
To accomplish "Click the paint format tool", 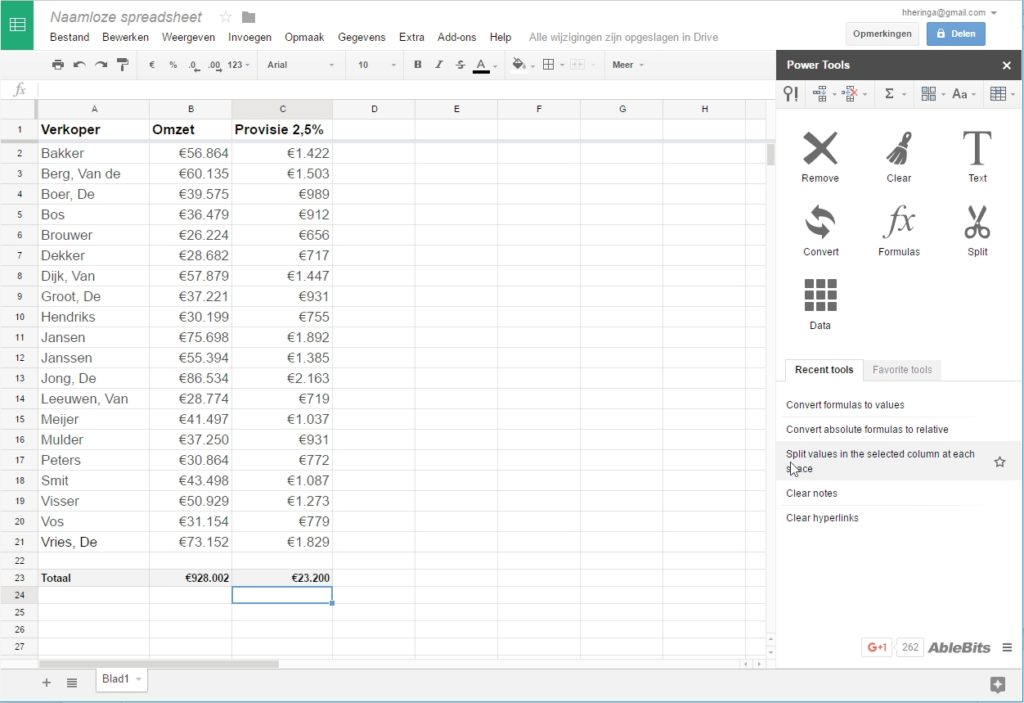I will [x=124, y=65].
